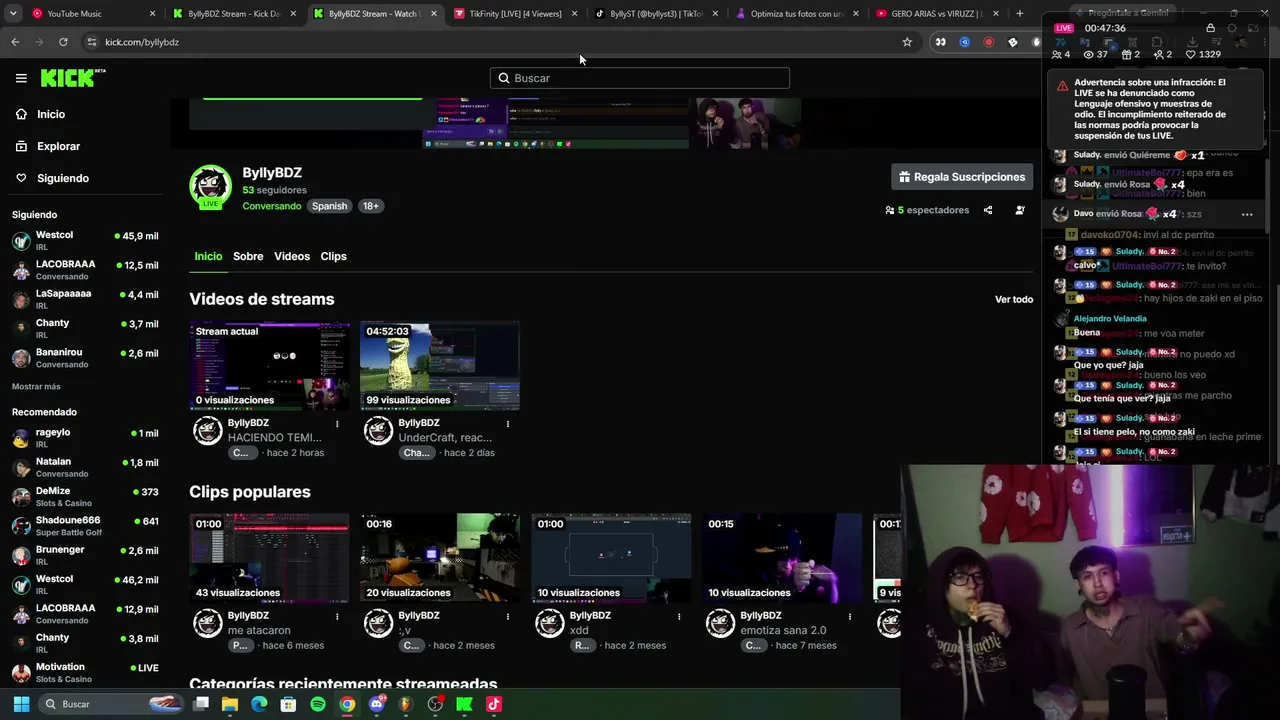Viewport: 1280px width, 720px height.
Task: Open Explorar in the sidebar
Action: (58, 146)
